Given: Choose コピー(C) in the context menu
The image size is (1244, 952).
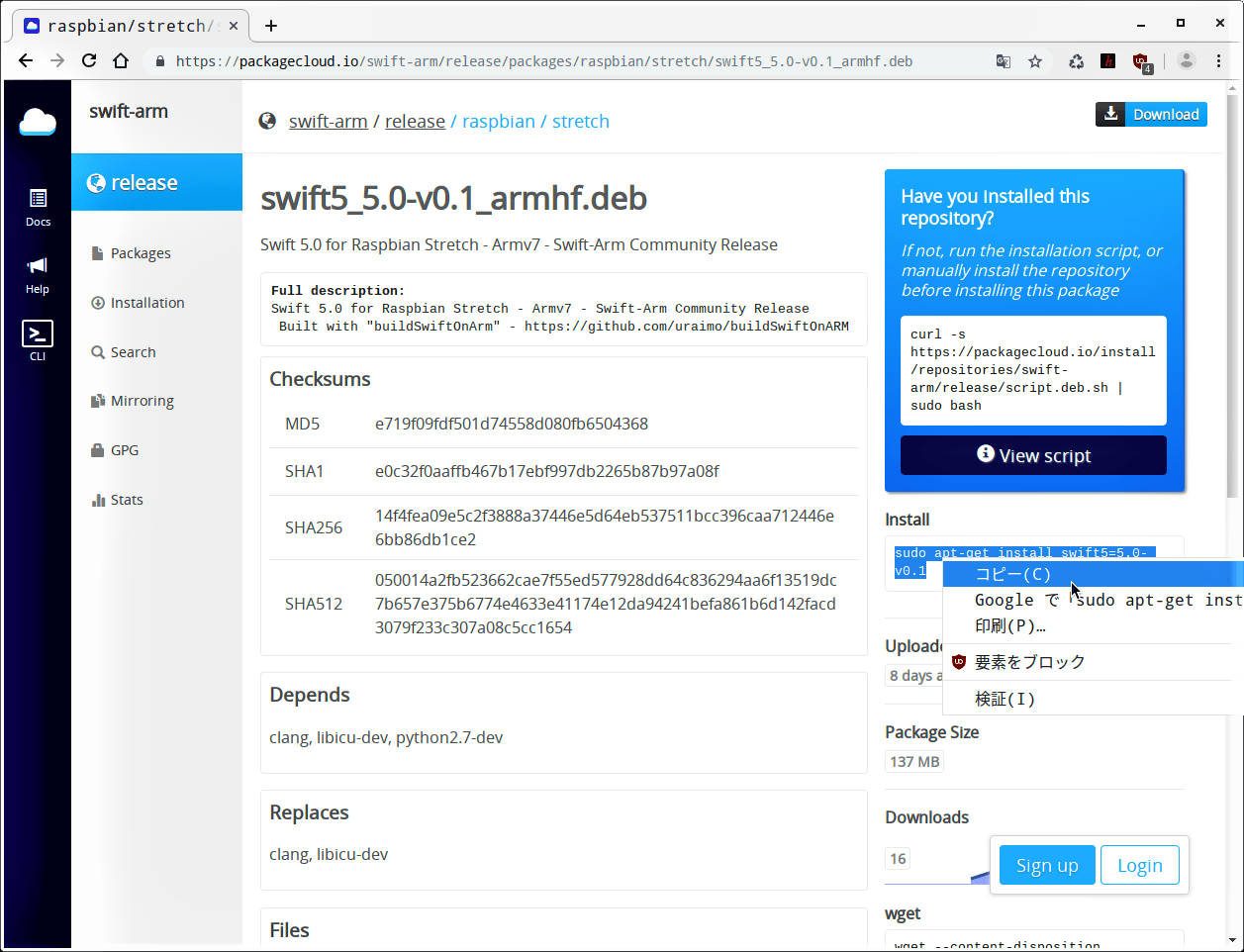Looking at the screenshot, I should click(1093, 574).
